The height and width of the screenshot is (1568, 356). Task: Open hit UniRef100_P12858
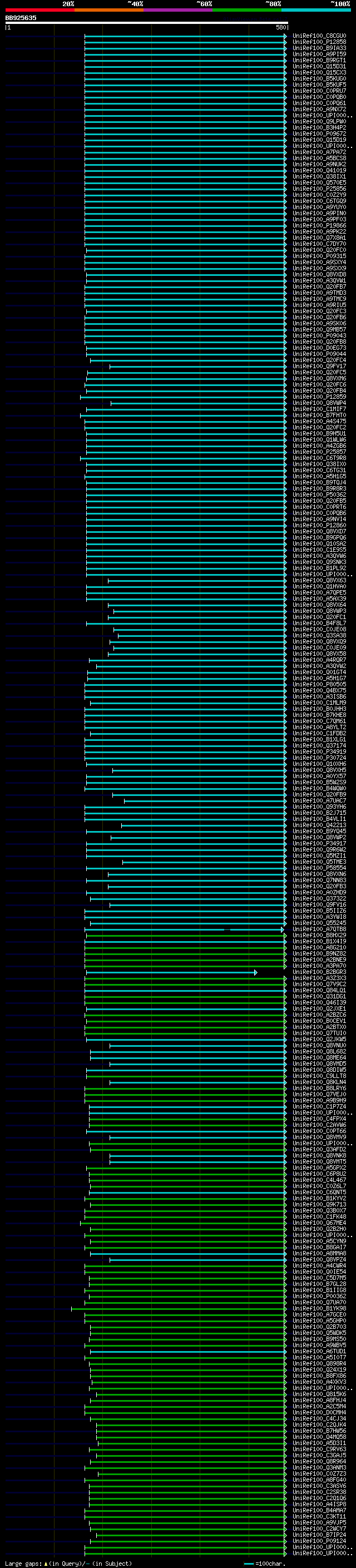pyautogui.click(x=319, y=42)
